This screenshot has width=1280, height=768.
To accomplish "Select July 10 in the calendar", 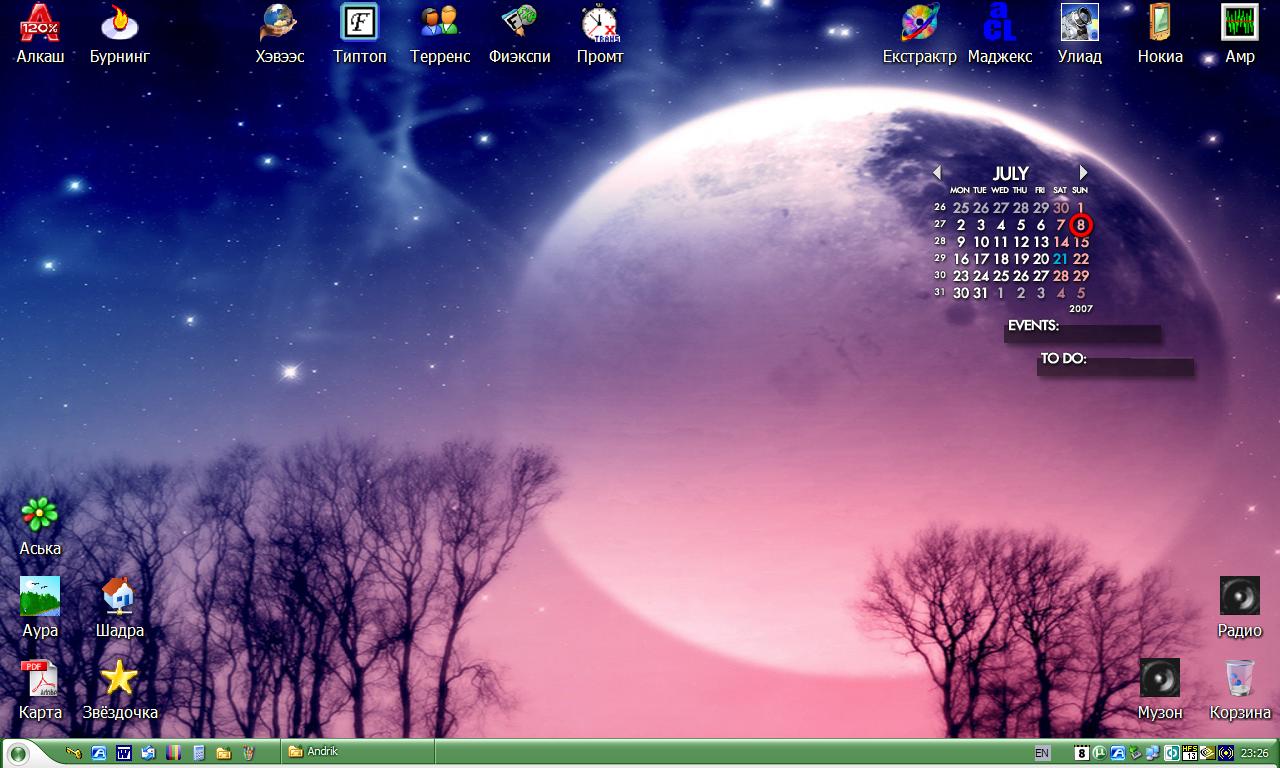I will (981, 242).
